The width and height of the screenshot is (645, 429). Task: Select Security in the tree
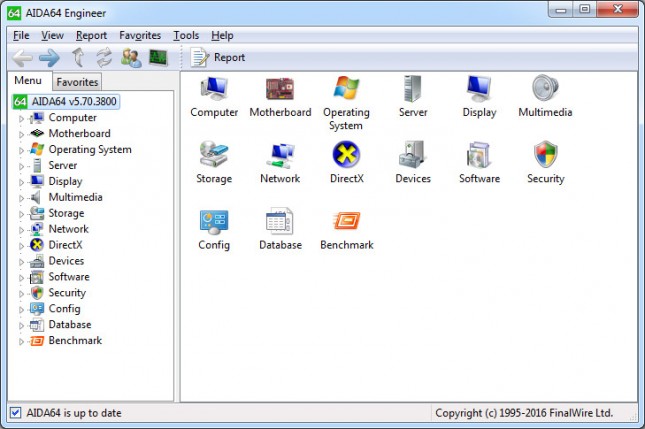[x=67, y=292]
